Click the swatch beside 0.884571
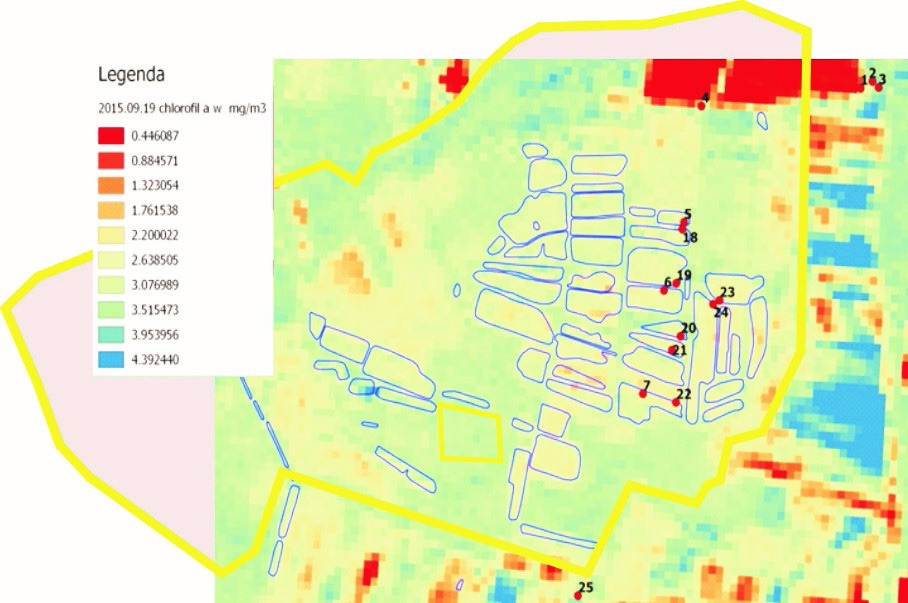Viewport: 908px width, 603px height. 111,160
